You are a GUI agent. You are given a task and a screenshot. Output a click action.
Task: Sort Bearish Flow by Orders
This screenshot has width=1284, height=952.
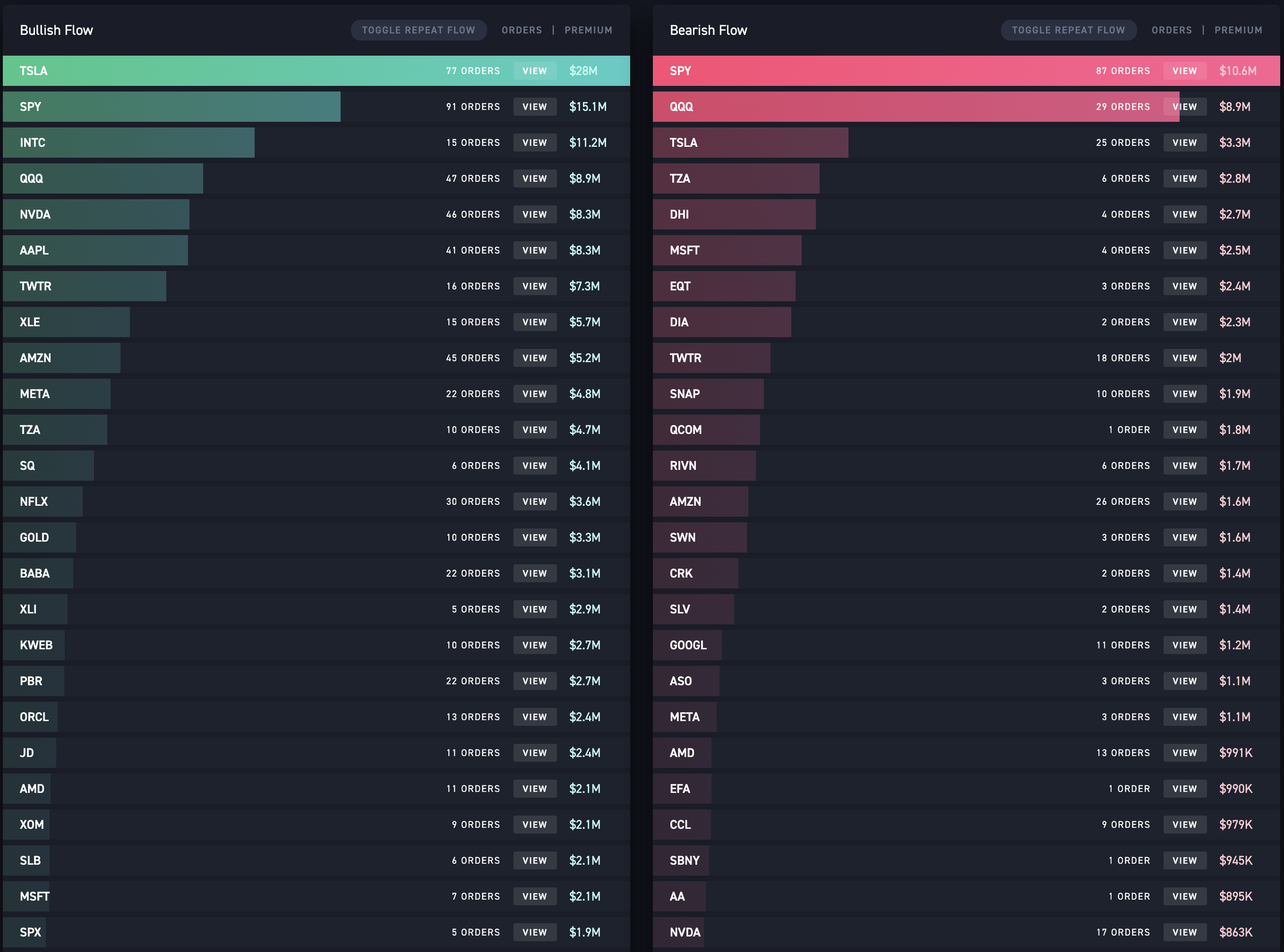click(x=1171, y=30)
